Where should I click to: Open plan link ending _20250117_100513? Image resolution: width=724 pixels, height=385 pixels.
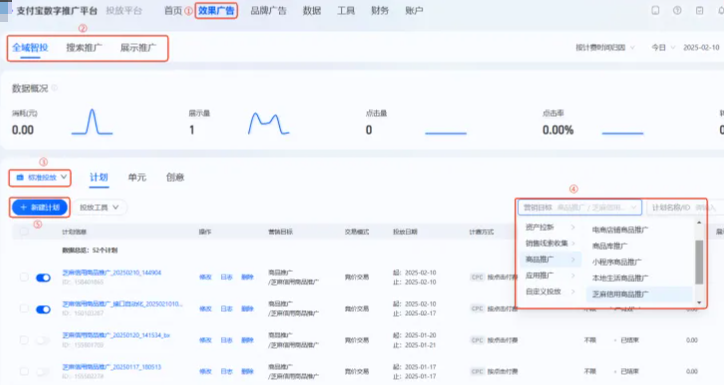[112, 367]
